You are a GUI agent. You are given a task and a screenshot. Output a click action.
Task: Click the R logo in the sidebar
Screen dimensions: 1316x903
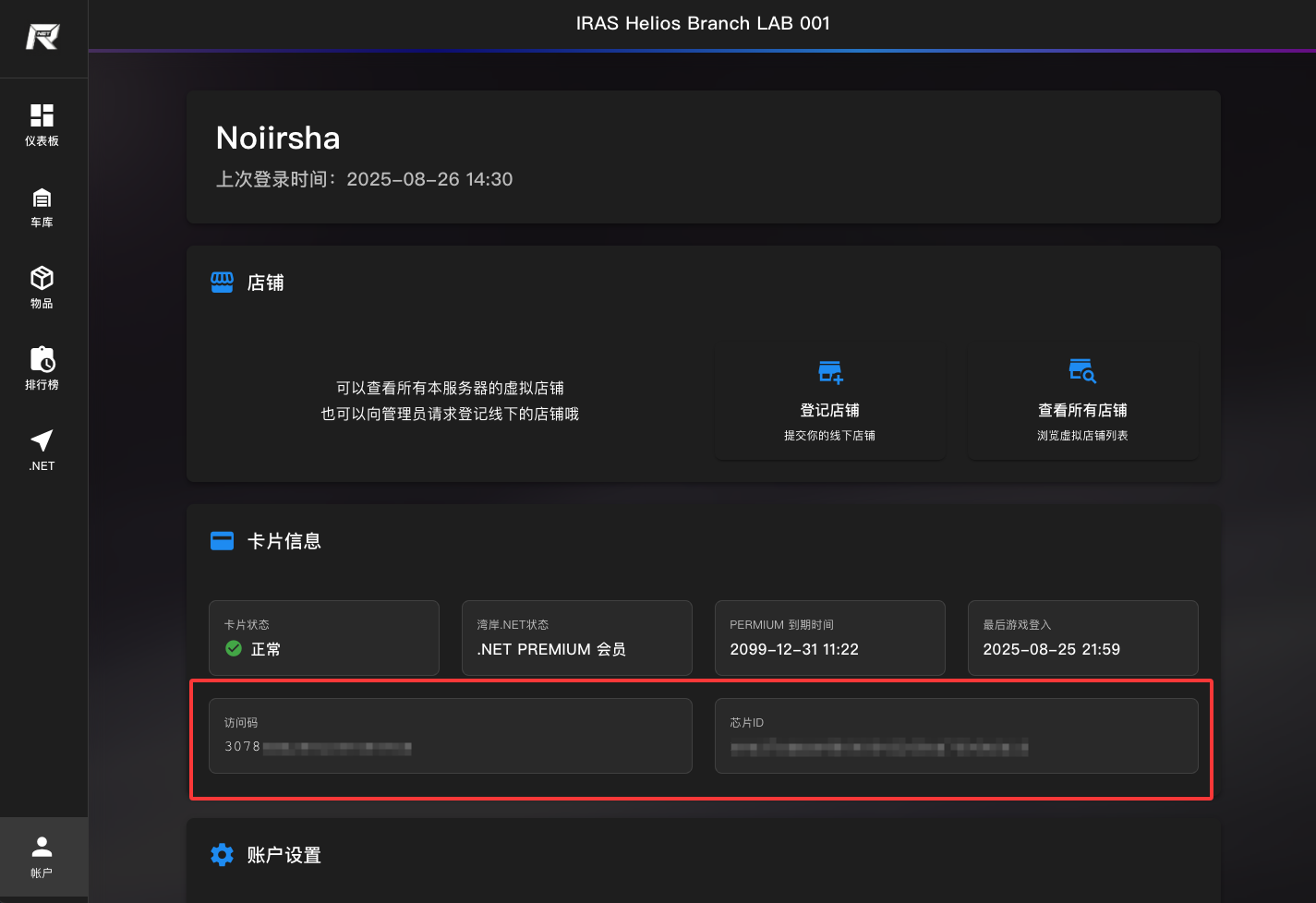[x=42, y=37]
